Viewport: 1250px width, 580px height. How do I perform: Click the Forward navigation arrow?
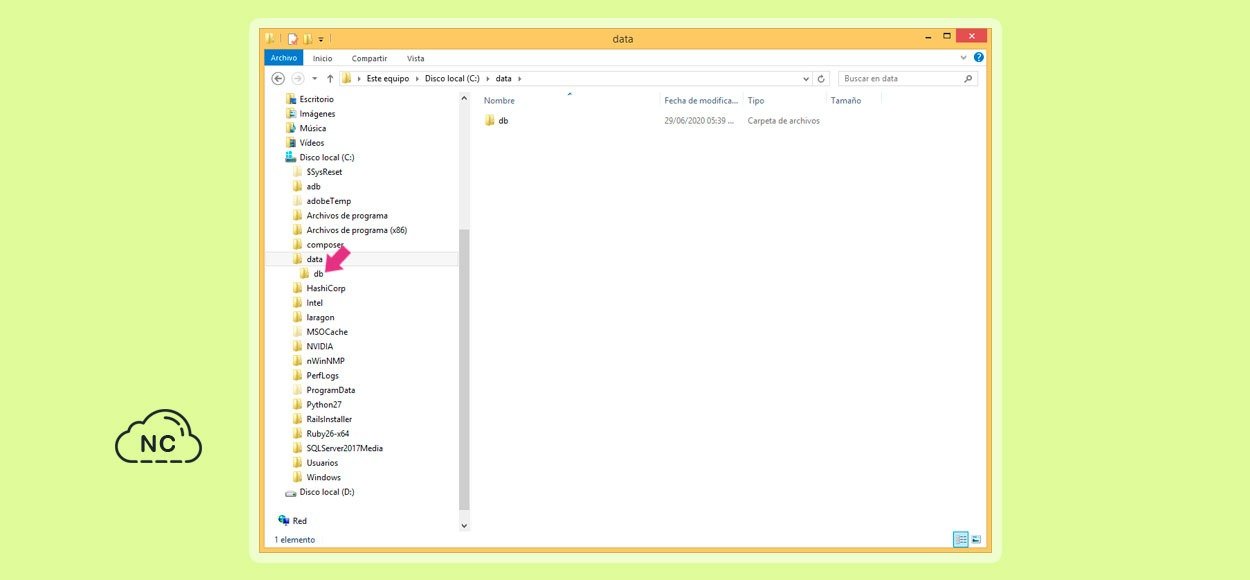click(x=297, y=78)
